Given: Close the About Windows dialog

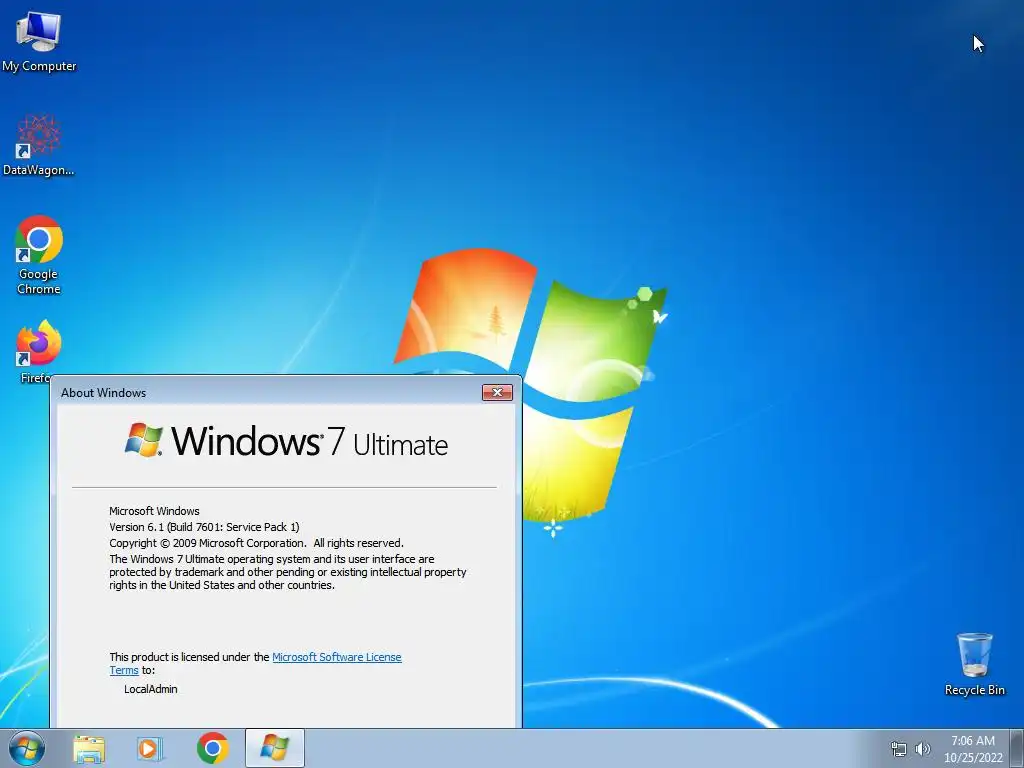Looking at the screenshot, I should coord(497,392).
